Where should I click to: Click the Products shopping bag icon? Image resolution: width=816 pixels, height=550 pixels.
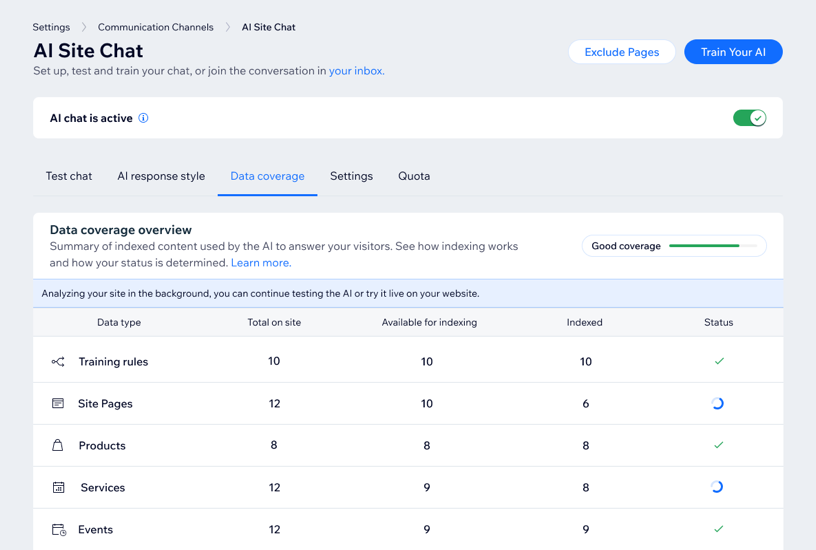click(58, 446)
